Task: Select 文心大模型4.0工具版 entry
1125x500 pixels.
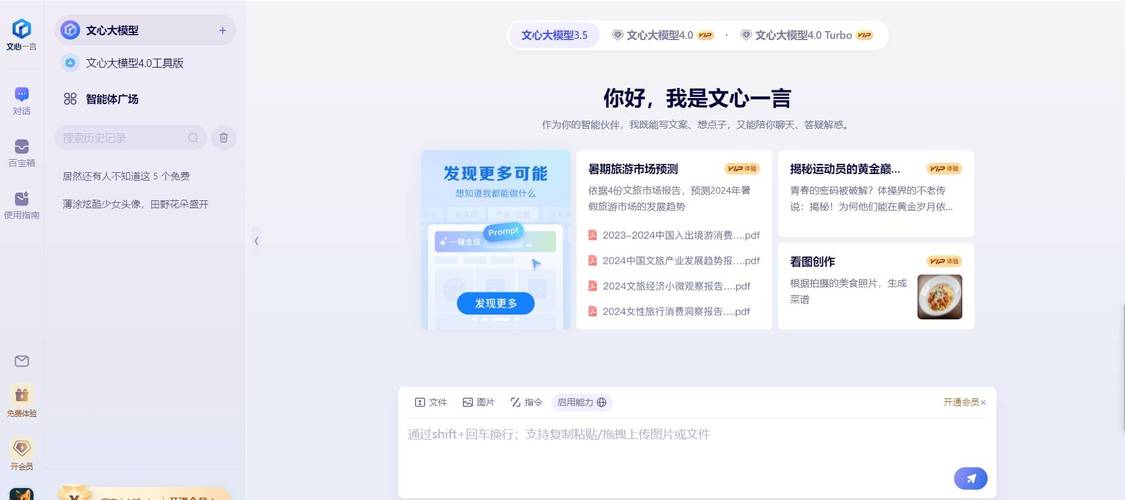Action: tap(135, 63)
